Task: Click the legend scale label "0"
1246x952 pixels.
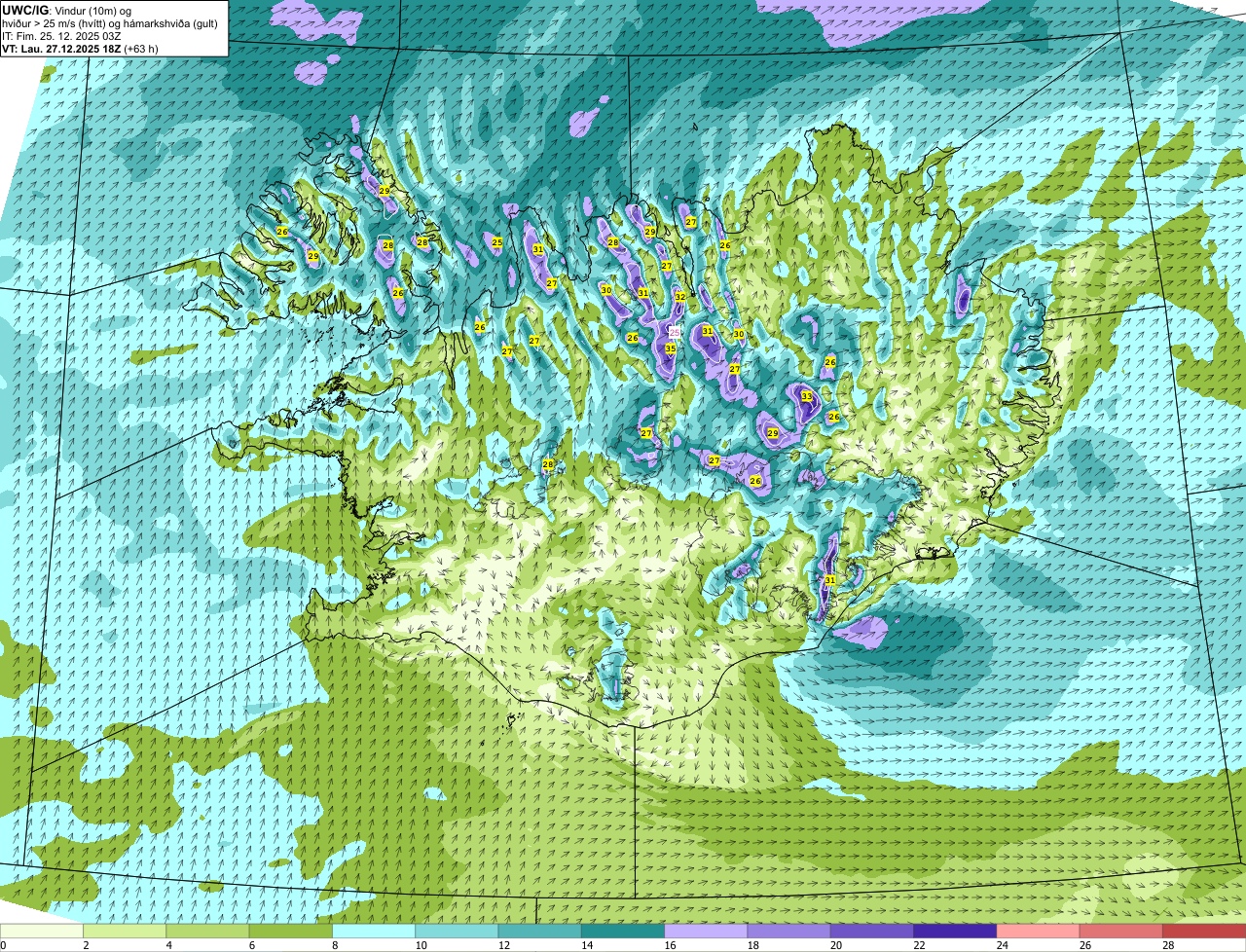Action: pyautogui.click(x=3, y=945)
